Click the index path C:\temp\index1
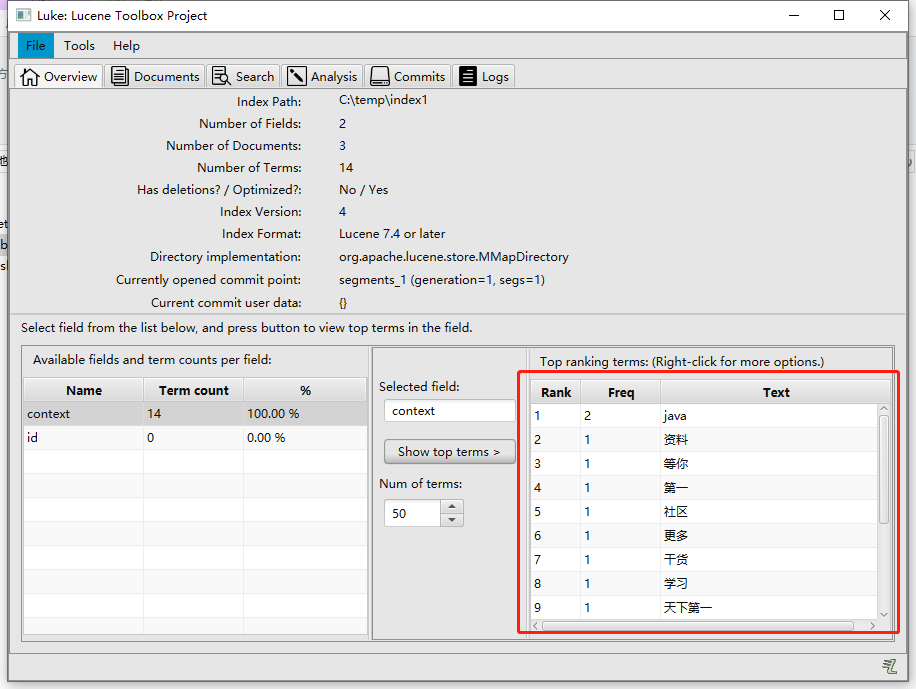The width and height of the screenshot is (916, 689). point(383,100)
